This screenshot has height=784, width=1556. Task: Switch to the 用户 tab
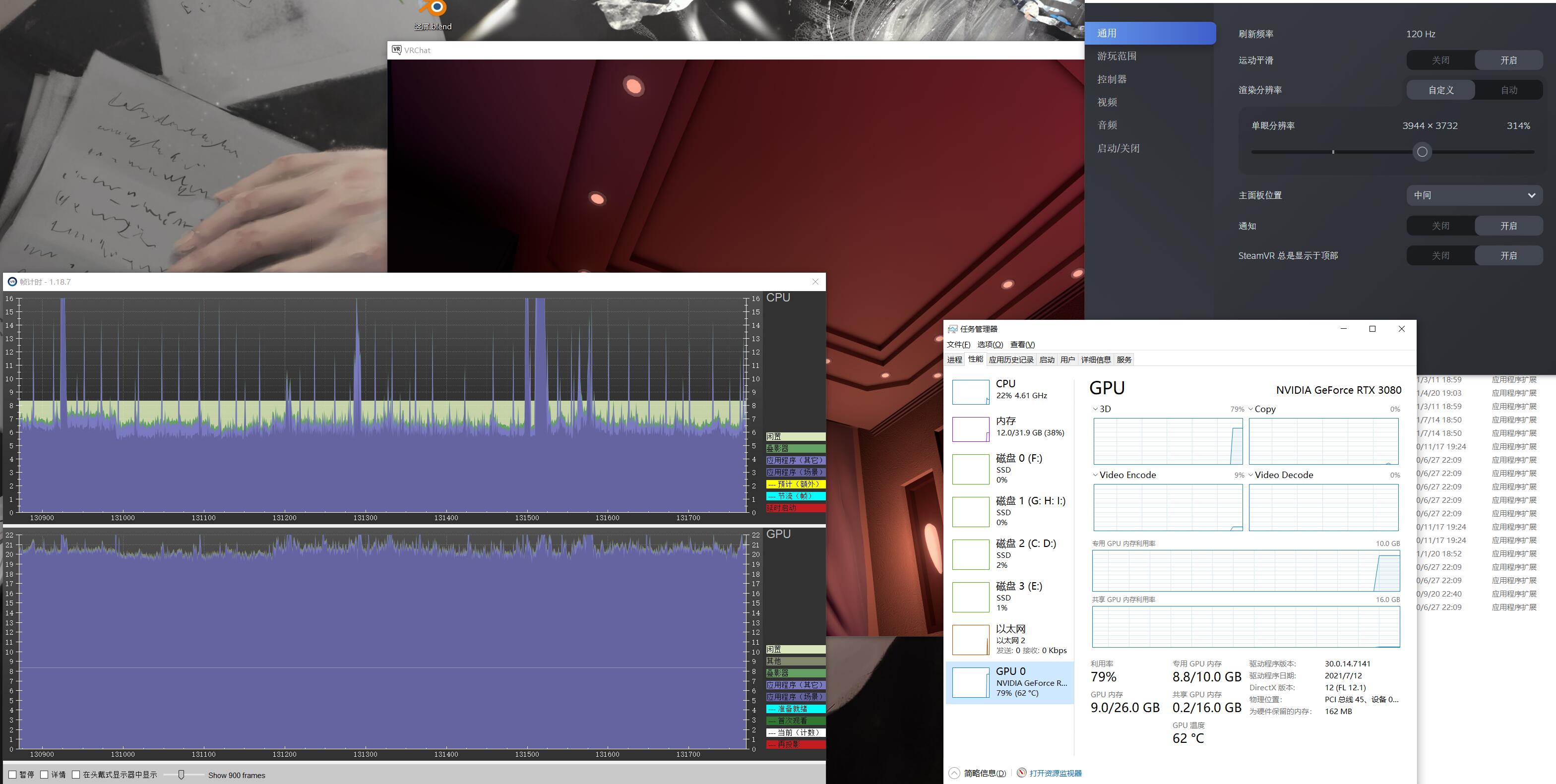click(1067, 360)
